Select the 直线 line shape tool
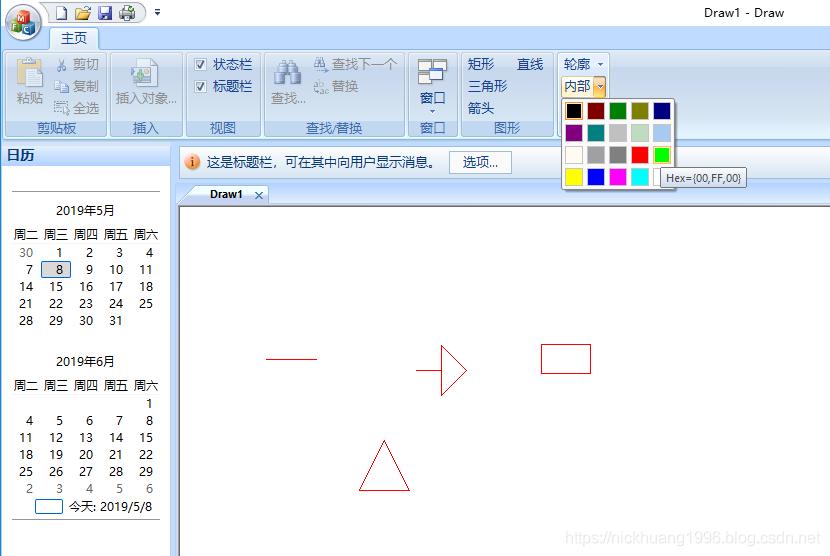Screen dimensions: 830x556 [530, 65]
